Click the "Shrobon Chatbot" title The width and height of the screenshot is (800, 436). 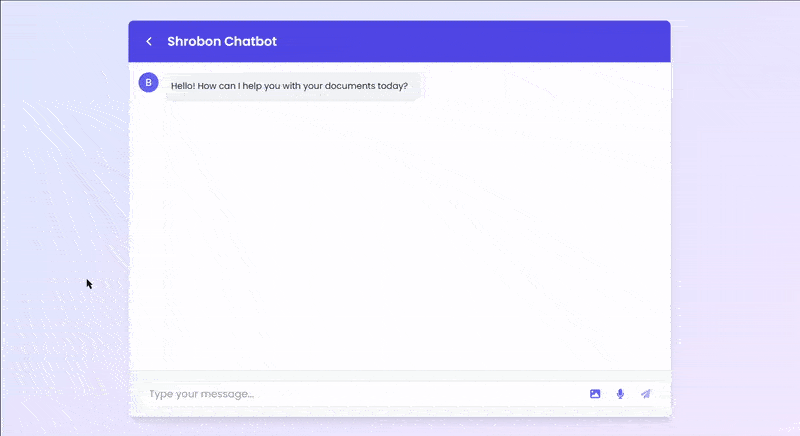pyautogui.click(x=222, y=42)
